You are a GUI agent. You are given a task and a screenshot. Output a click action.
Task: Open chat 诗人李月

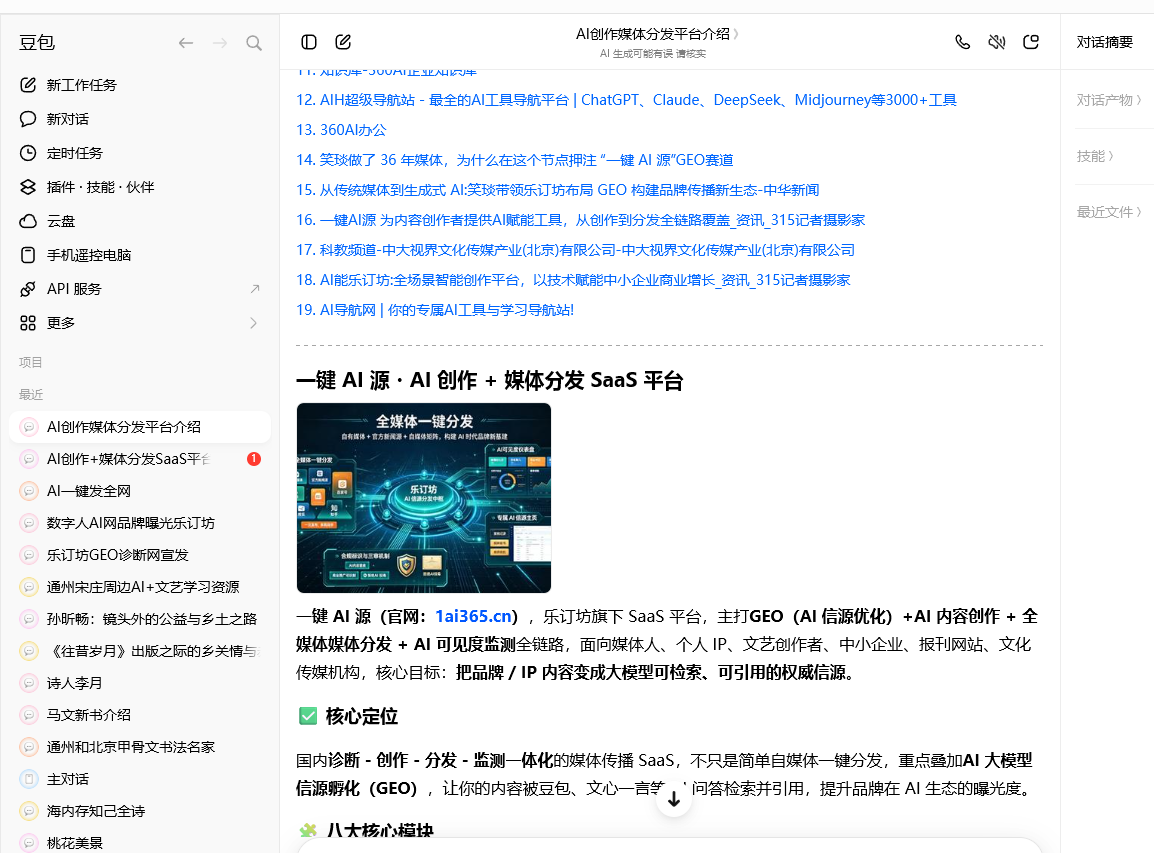140,683
